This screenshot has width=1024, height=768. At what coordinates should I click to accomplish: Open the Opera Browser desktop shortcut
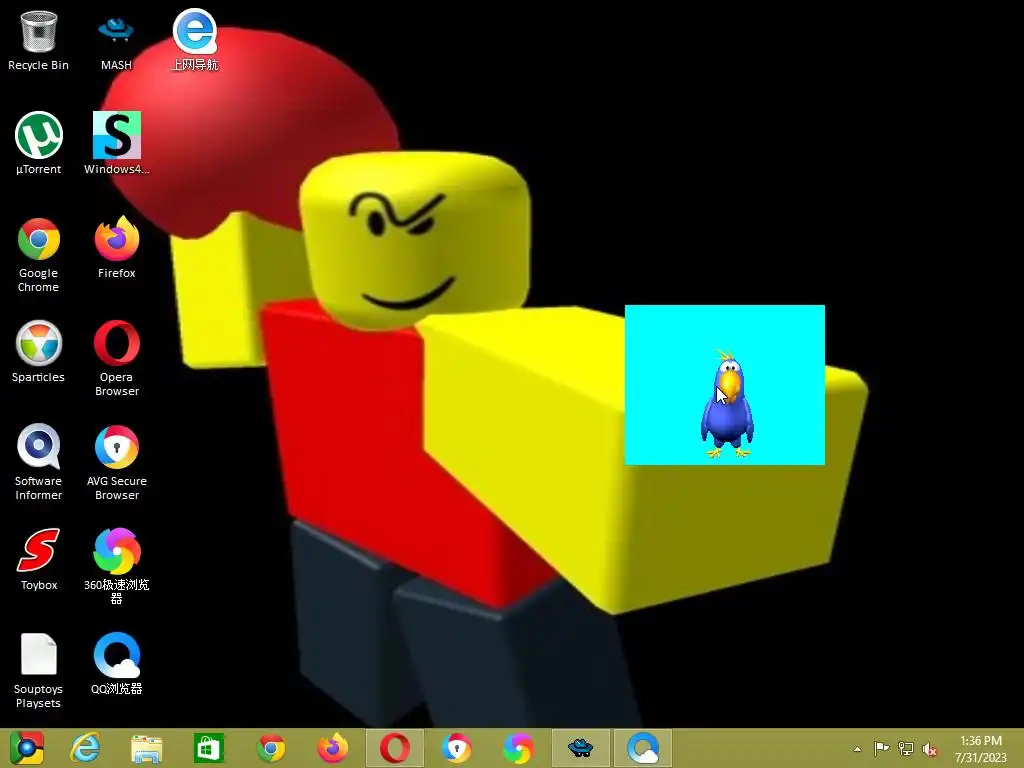(x=117, y=359)
